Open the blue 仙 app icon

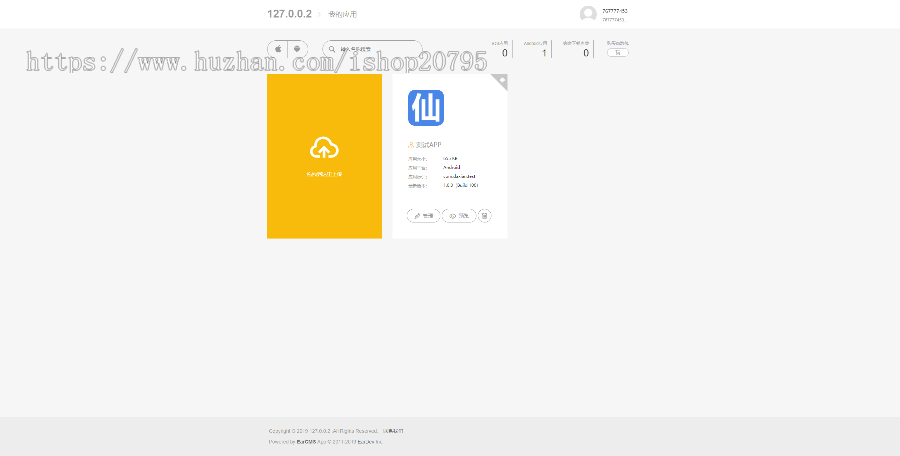[426, 108]
